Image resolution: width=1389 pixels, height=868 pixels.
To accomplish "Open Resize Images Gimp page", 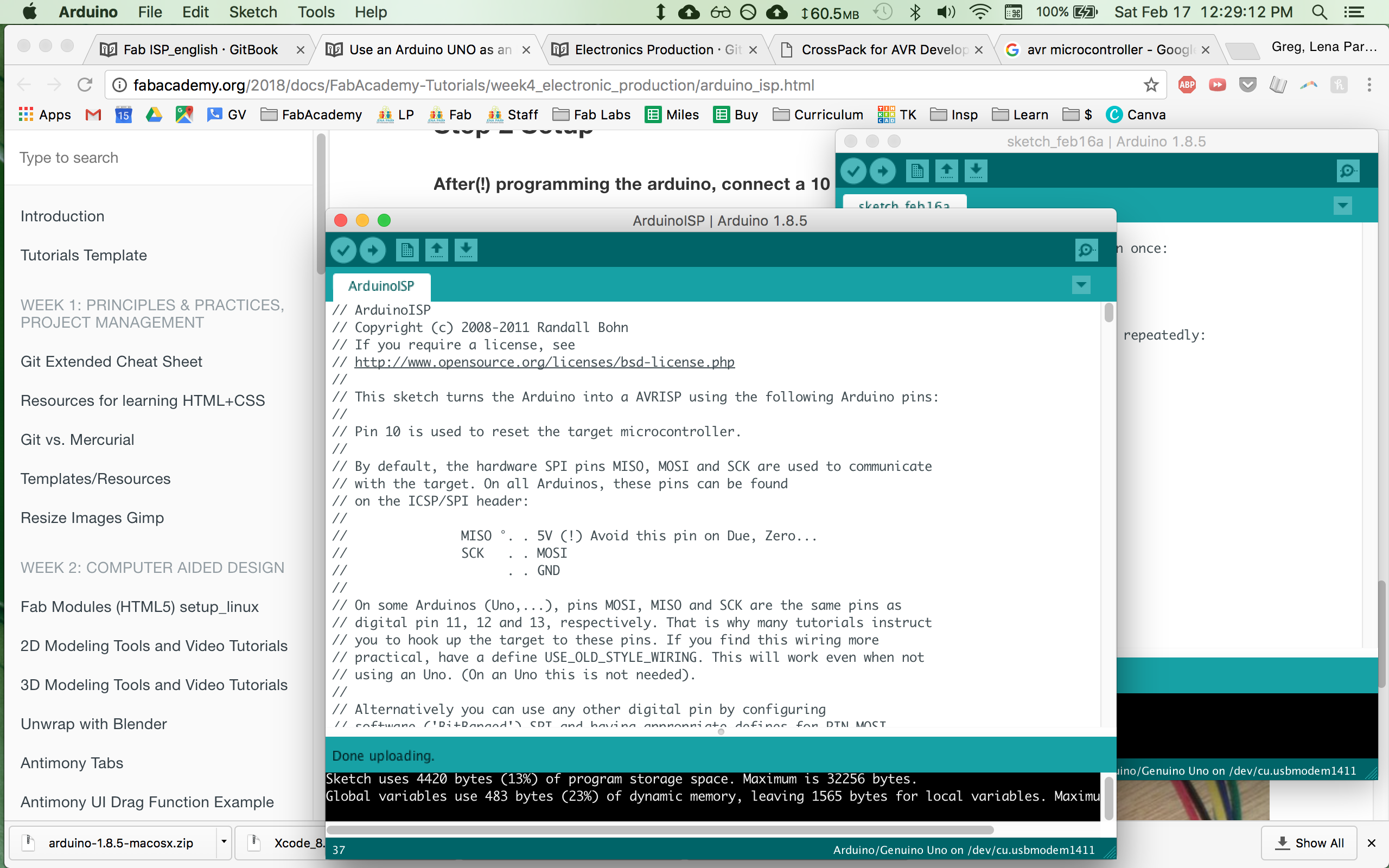I will (92, 518).
